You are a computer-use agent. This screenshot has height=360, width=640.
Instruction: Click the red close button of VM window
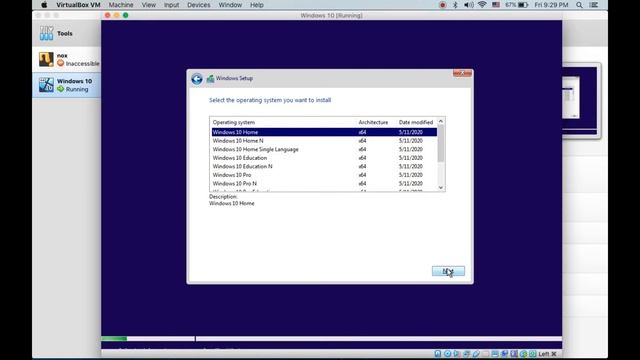108,15
